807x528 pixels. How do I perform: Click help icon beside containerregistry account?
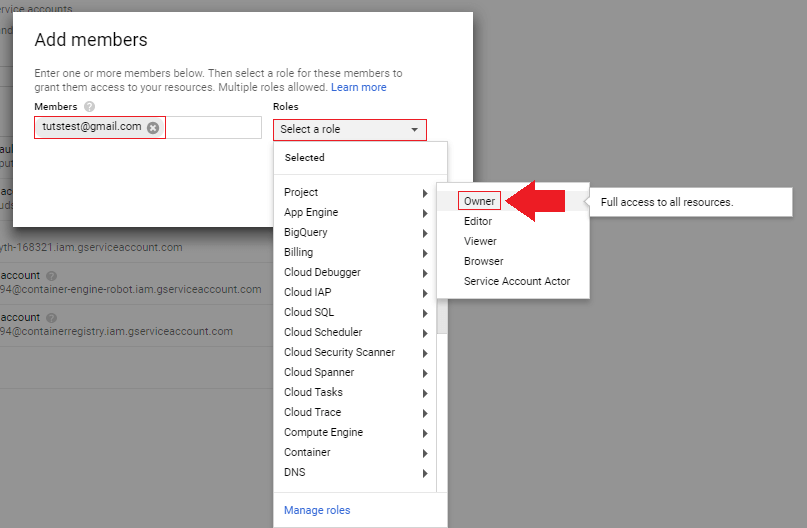tap(51, 318)
